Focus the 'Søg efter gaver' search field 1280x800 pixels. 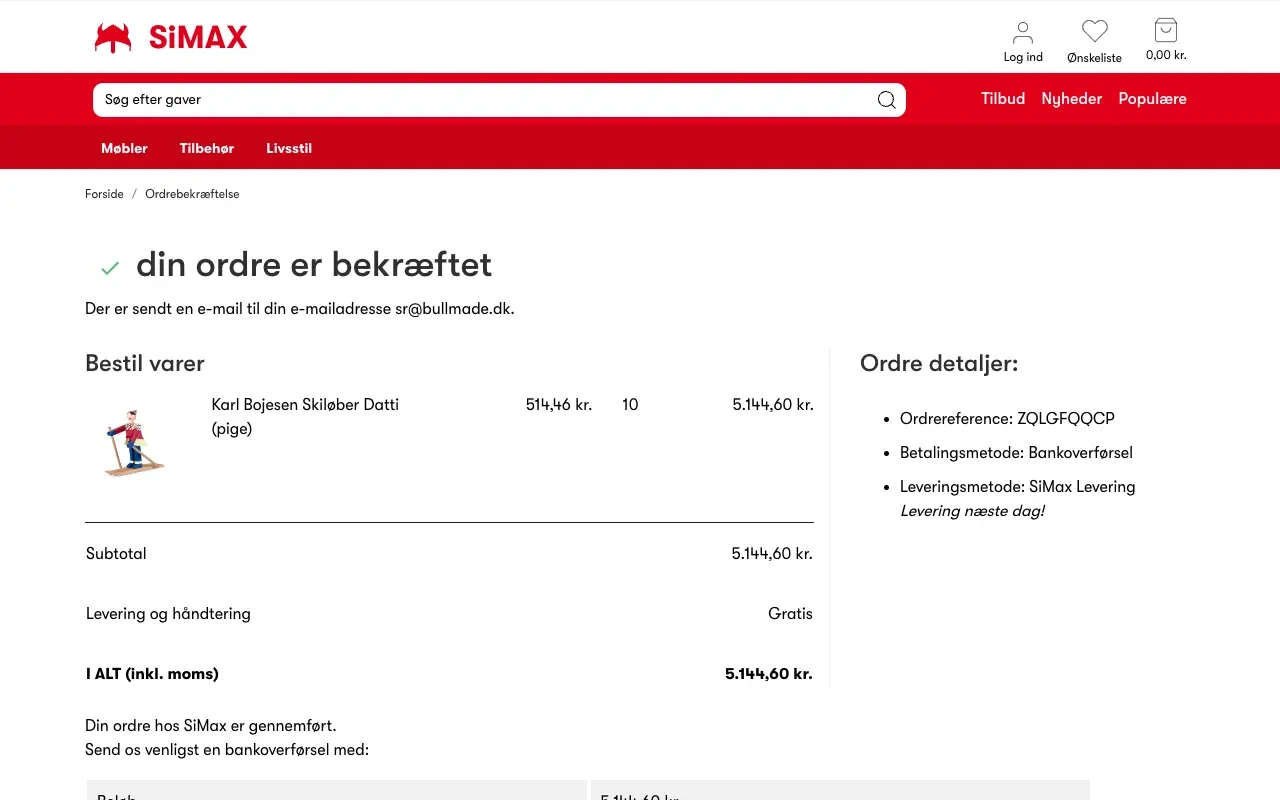coord(480,100)
